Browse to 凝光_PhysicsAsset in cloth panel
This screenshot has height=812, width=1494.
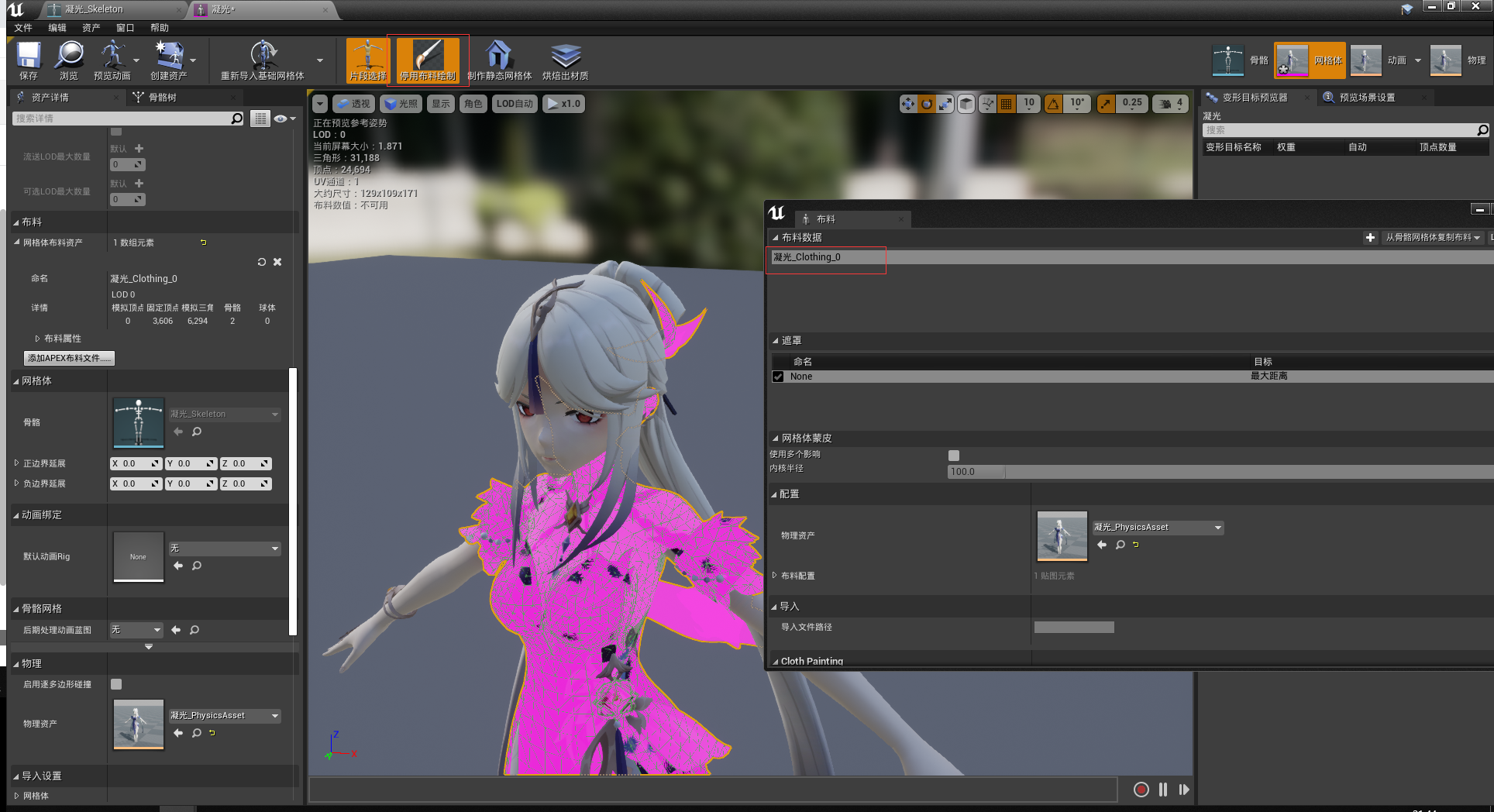point(1120,545)
